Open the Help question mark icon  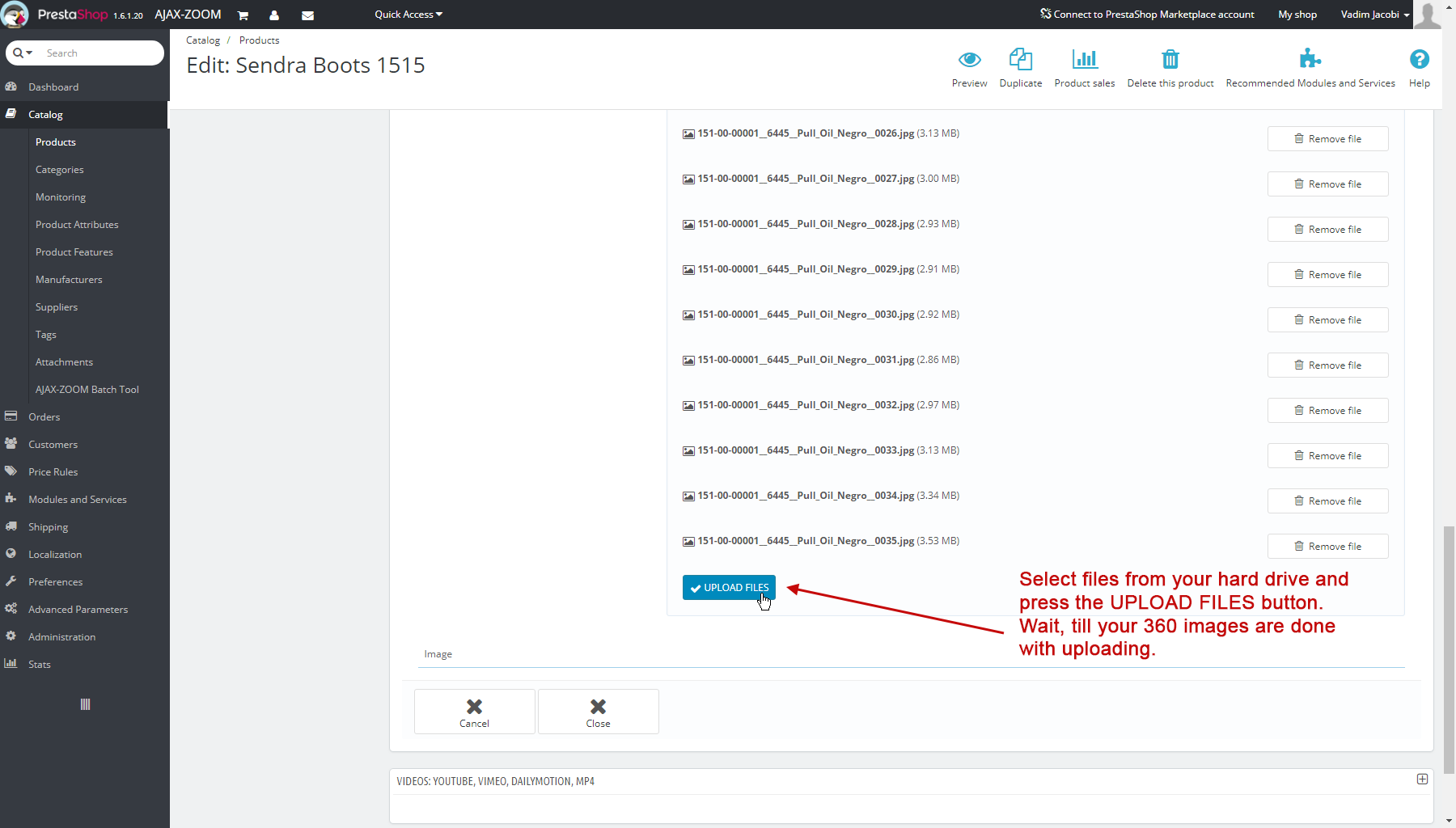1420,59
